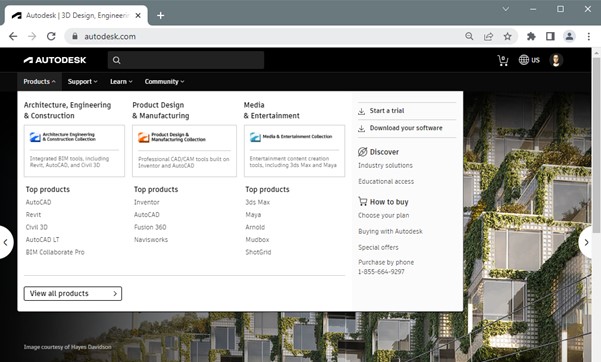Click the Autodesk logo
601x362 pixels.
pyautogui.click(x=55, y=60)
